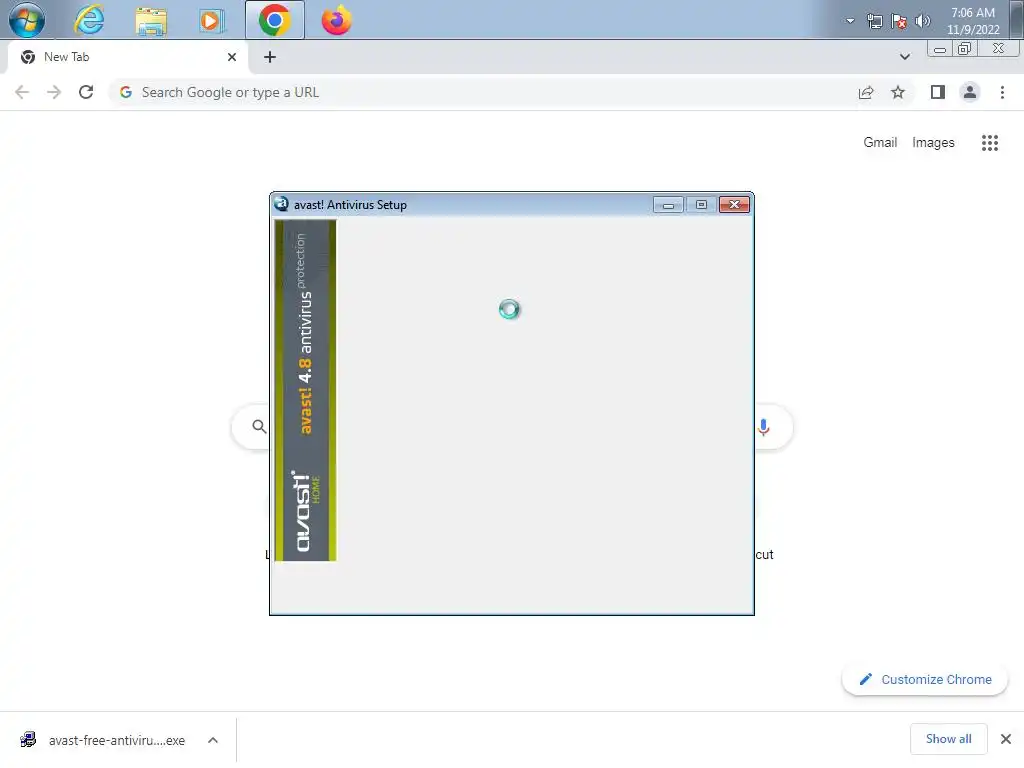This screenshot has height=768, width=1024.
Task: Open the Chrome profile avatar
Action: 970,93
